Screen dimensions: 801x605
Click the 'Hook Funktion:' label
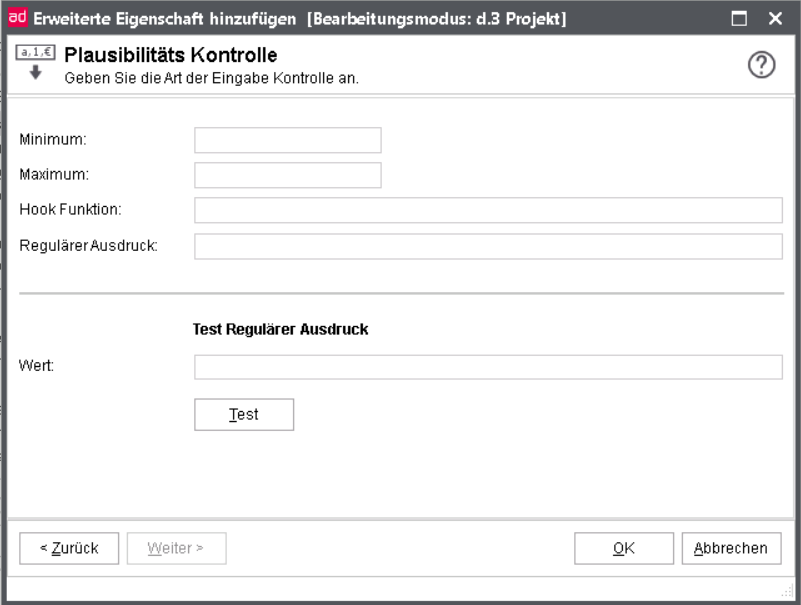point(70,209)
